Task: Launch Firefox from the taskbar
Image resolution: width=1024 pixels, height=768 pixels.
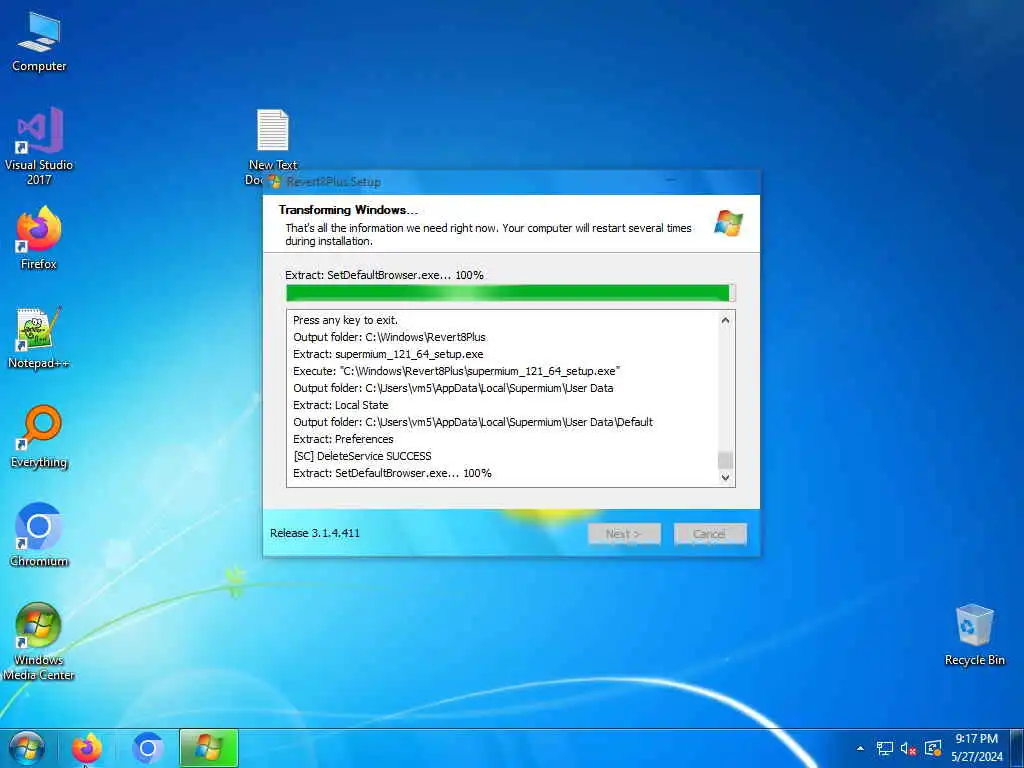Action: (87, 748)
